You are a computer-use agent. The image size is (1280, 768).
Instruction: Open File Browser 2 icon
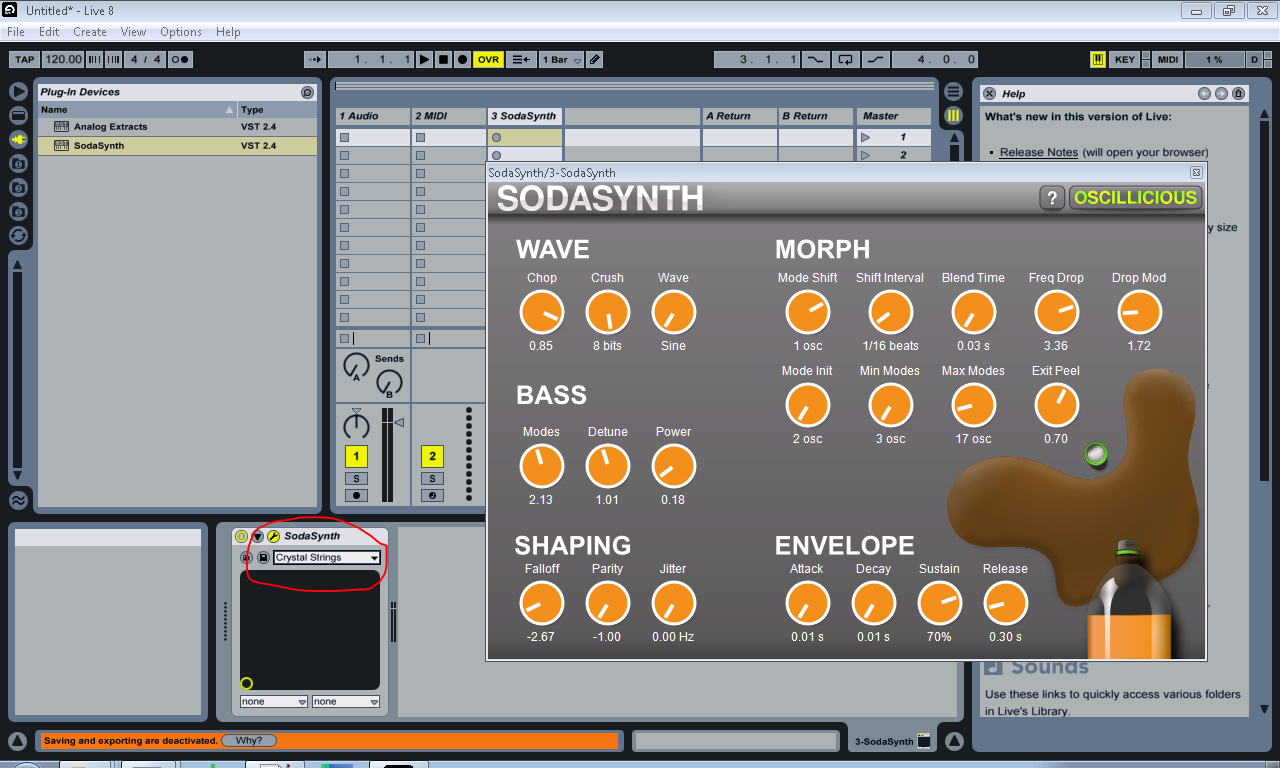click(18, 187)
